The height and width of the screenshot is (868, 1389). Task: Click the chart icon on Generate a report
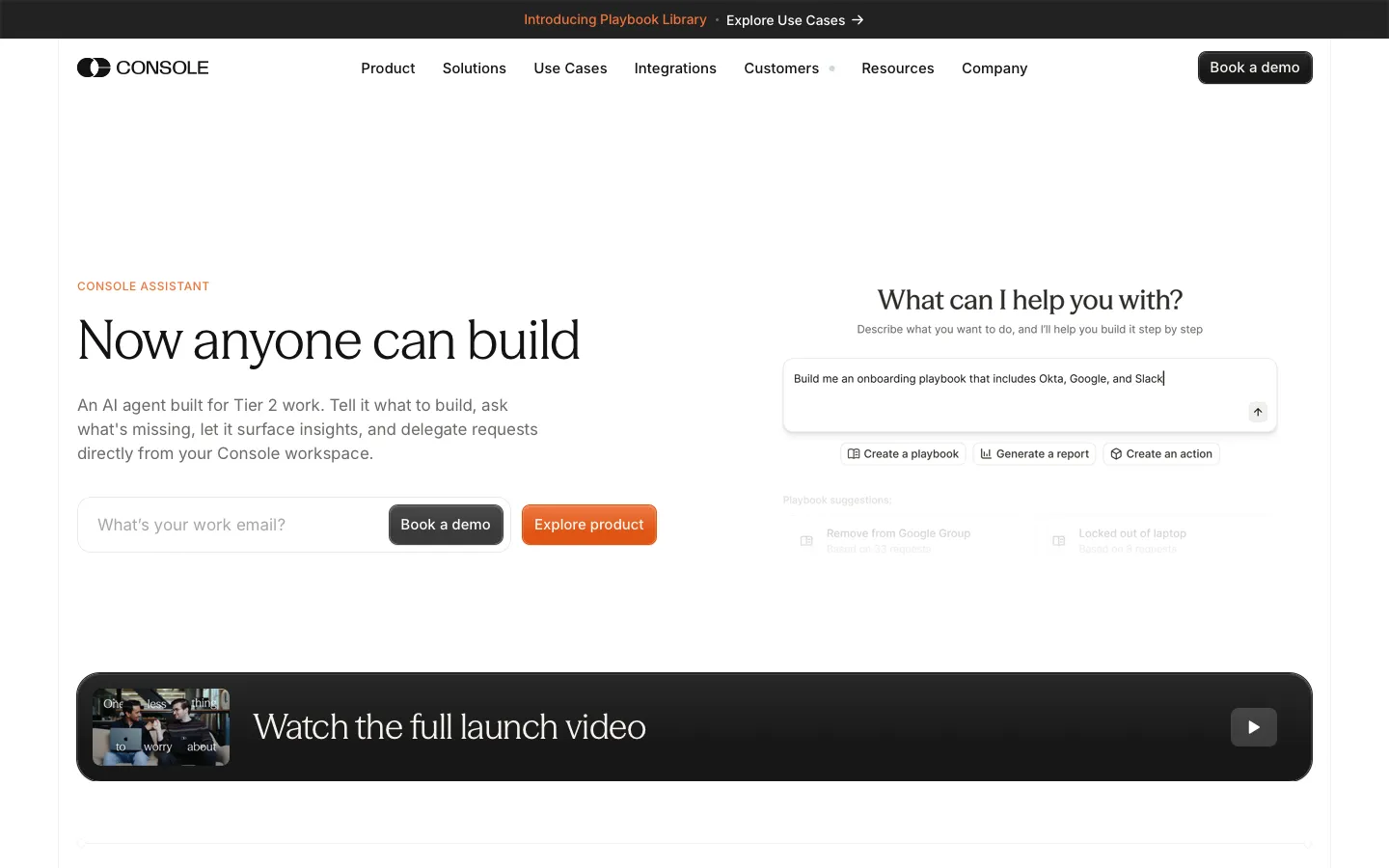coord(986,454)
